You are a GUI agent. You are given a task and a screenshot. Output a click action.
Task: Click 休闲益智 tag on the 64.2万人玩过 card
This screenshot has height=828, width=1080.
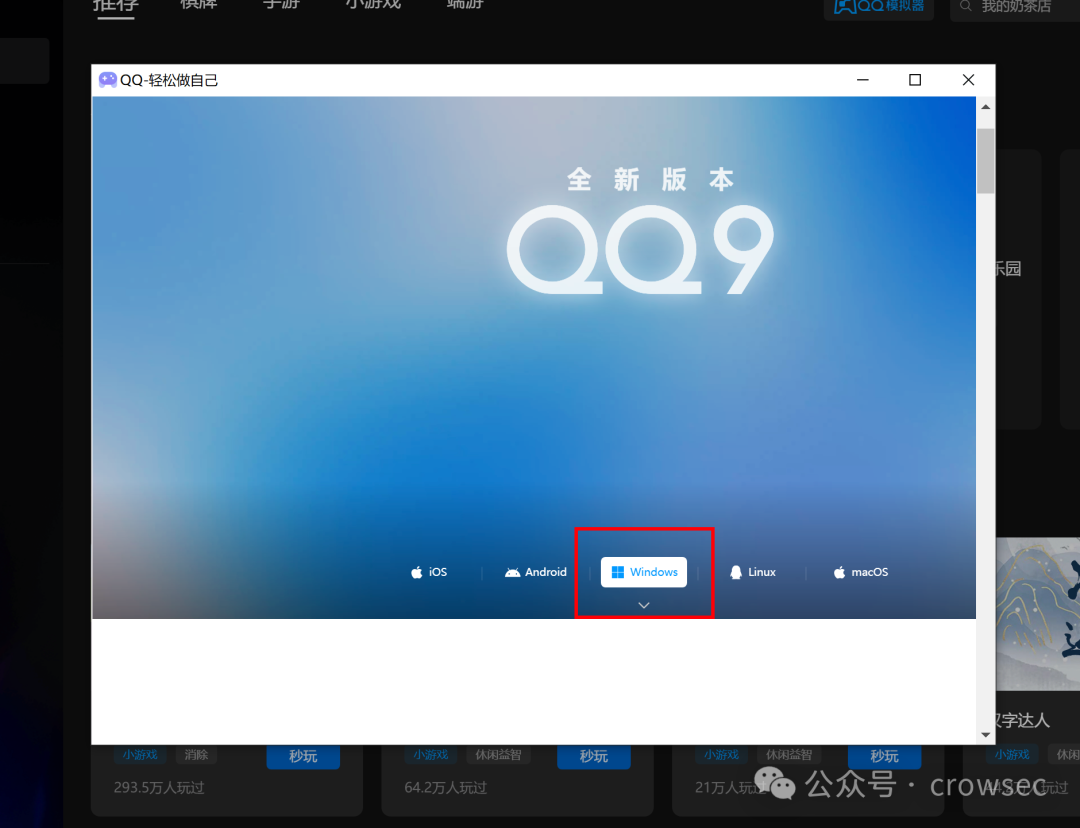[x=498, y=755]
